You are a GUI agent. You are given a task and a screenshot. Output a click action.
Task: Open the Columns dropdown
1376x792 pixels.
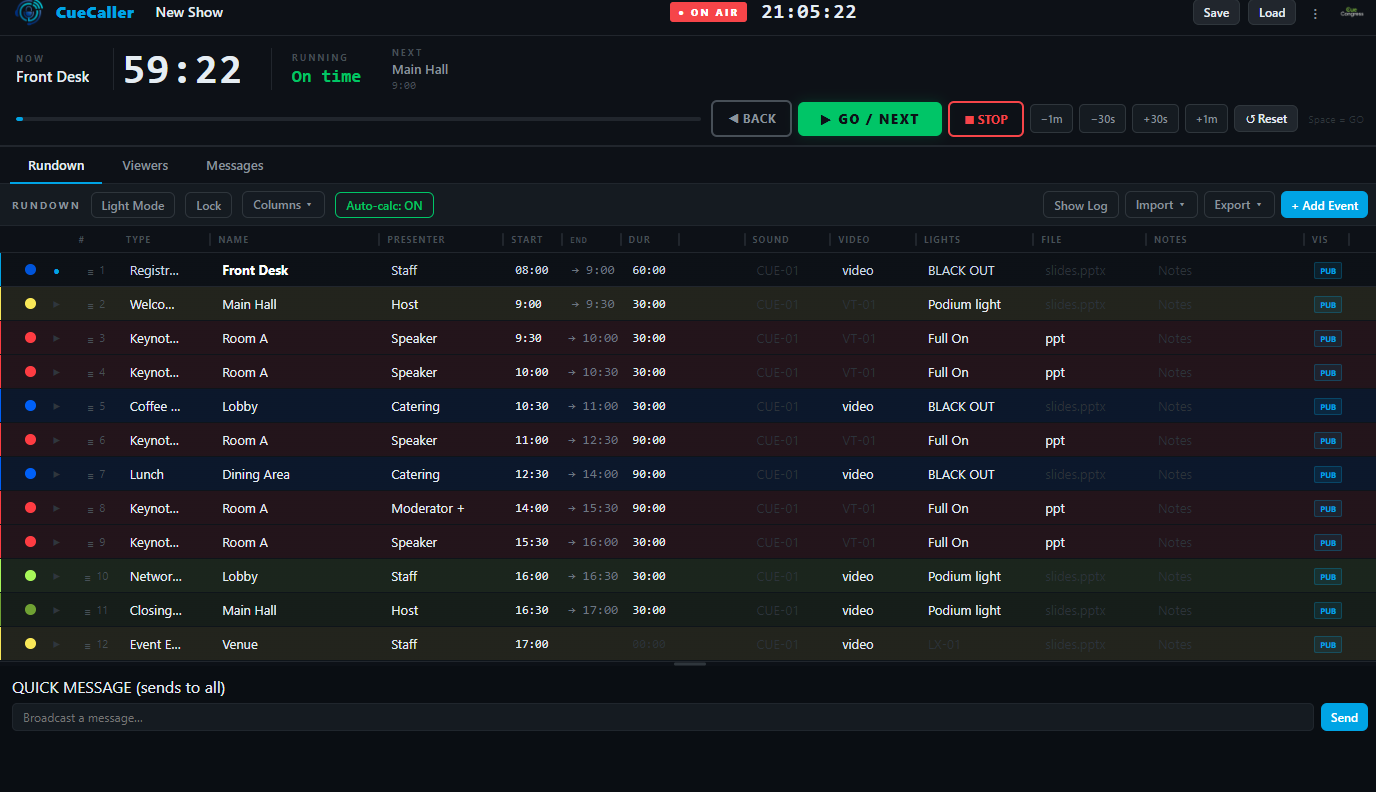[x=283, y=205]
